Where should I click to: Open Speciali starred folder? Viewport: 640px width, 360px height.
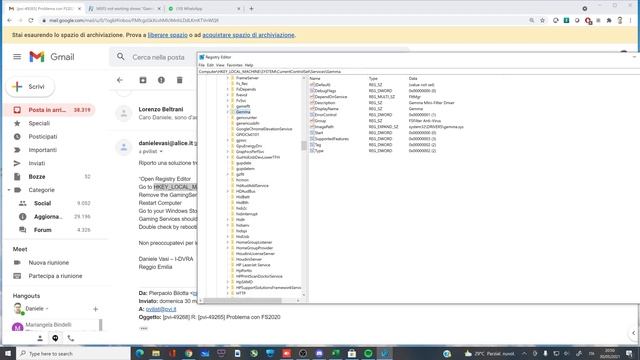tap(39, 123)
